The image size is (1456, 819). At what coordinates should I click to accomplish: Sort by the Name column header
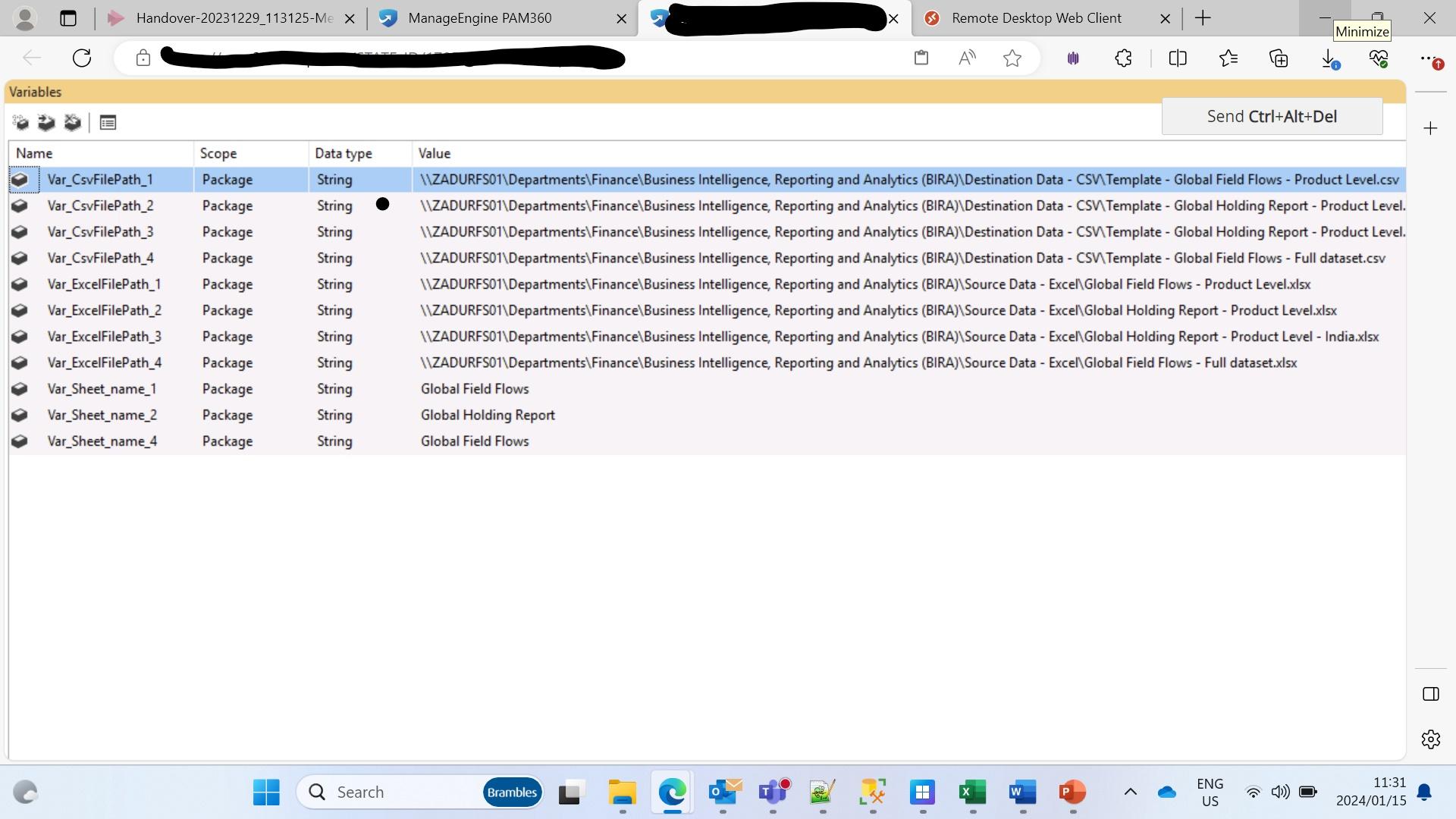click(x=34, y=153)
